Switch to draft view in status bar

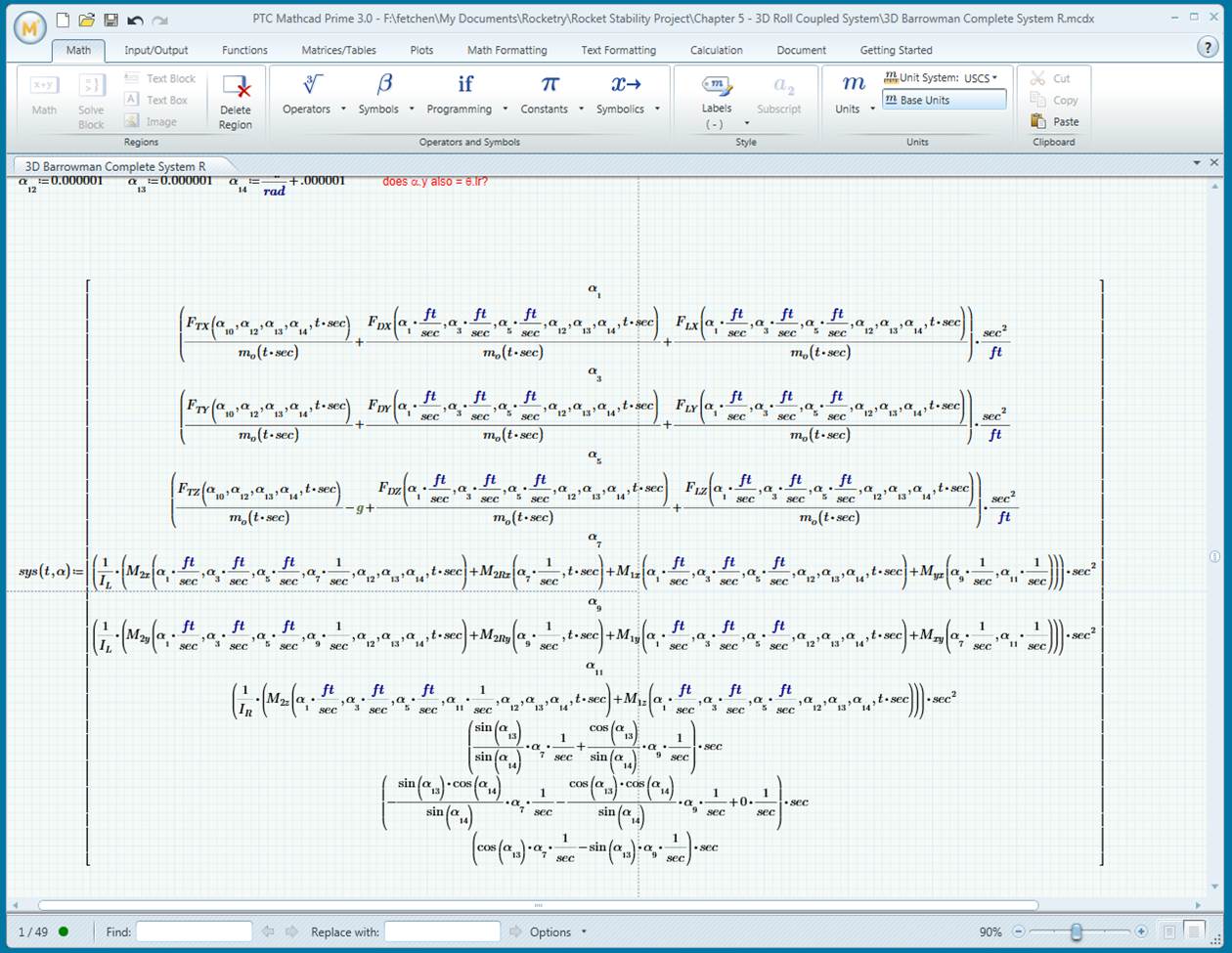pyautogui.click(x=1194, y=931)
